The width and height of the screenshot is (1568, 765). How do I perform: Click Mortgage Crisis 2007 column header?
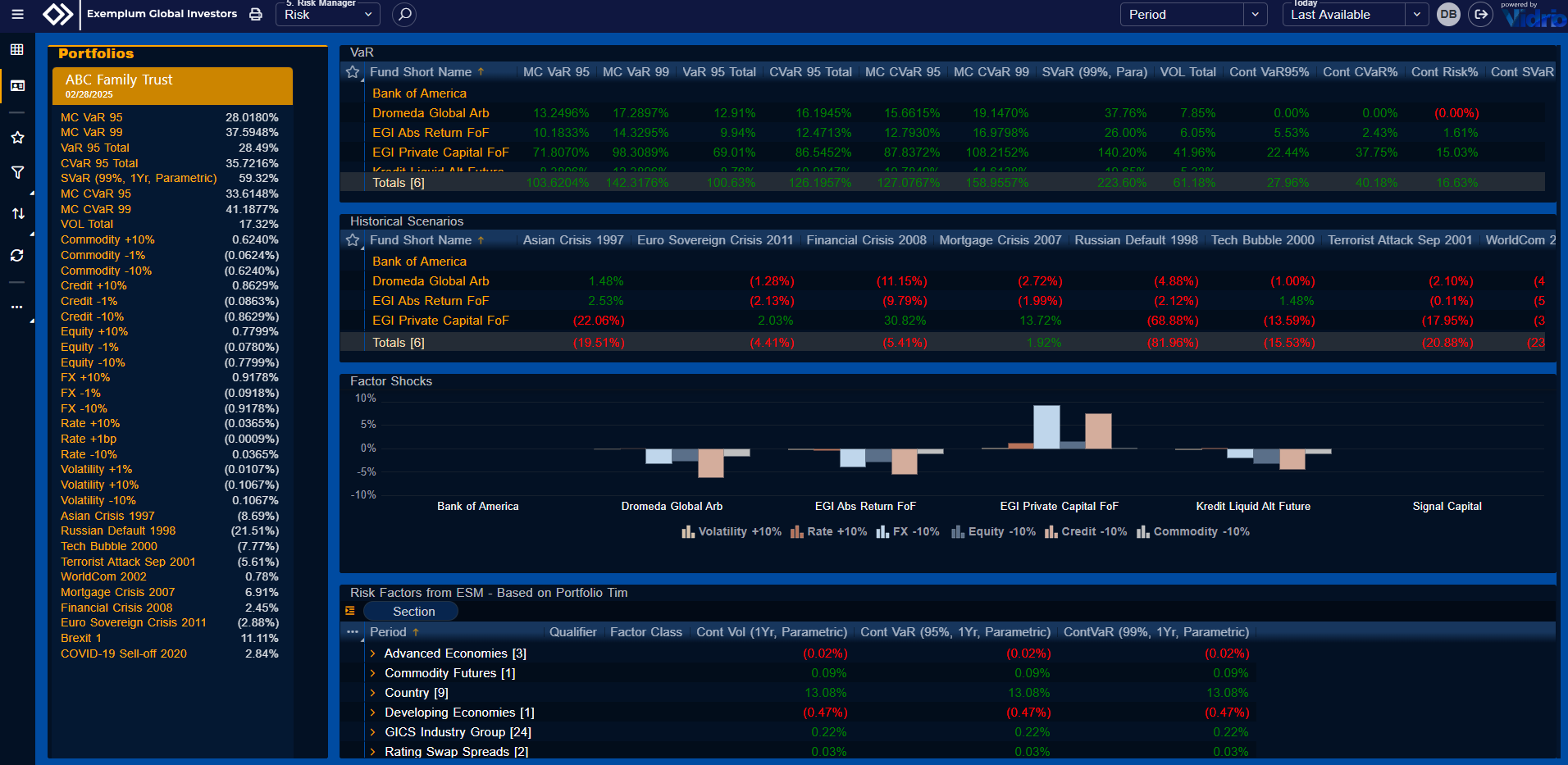click(1000, 240)
